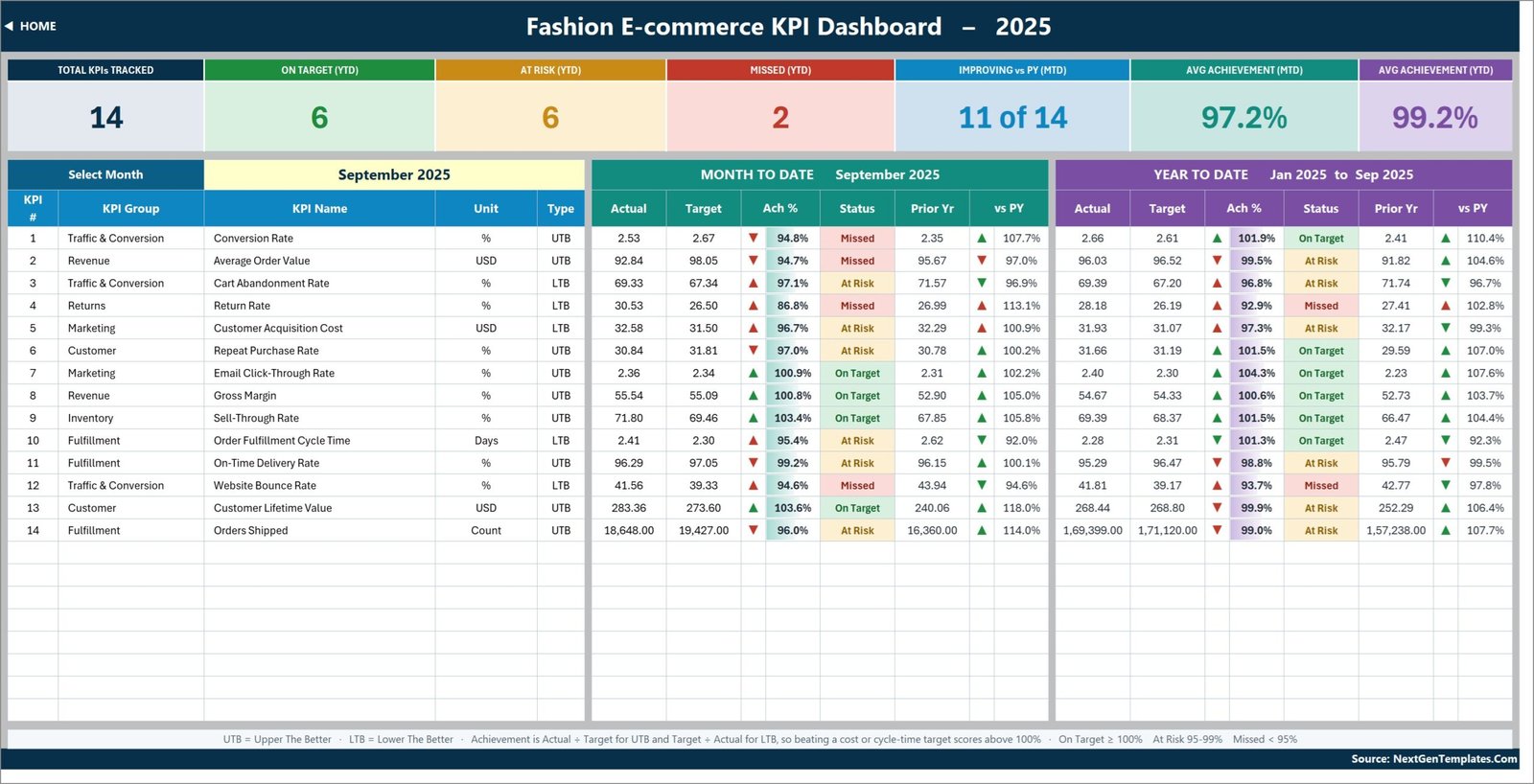Viewport: 1534px width, 784px height.
Task: Click YTD Ach up arrow beside 101.9%
Action: (1217, 238)
